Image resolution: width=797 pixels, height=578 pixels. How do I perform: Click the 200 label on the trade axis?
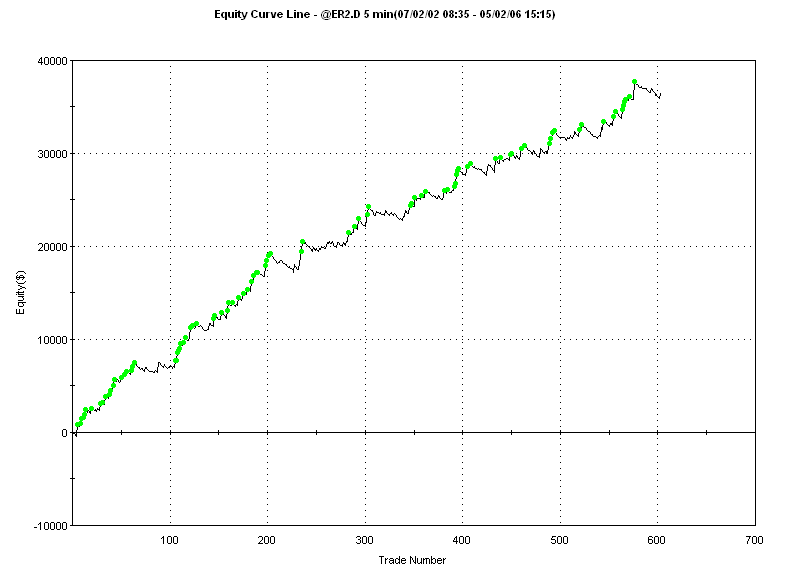[266, 540]
